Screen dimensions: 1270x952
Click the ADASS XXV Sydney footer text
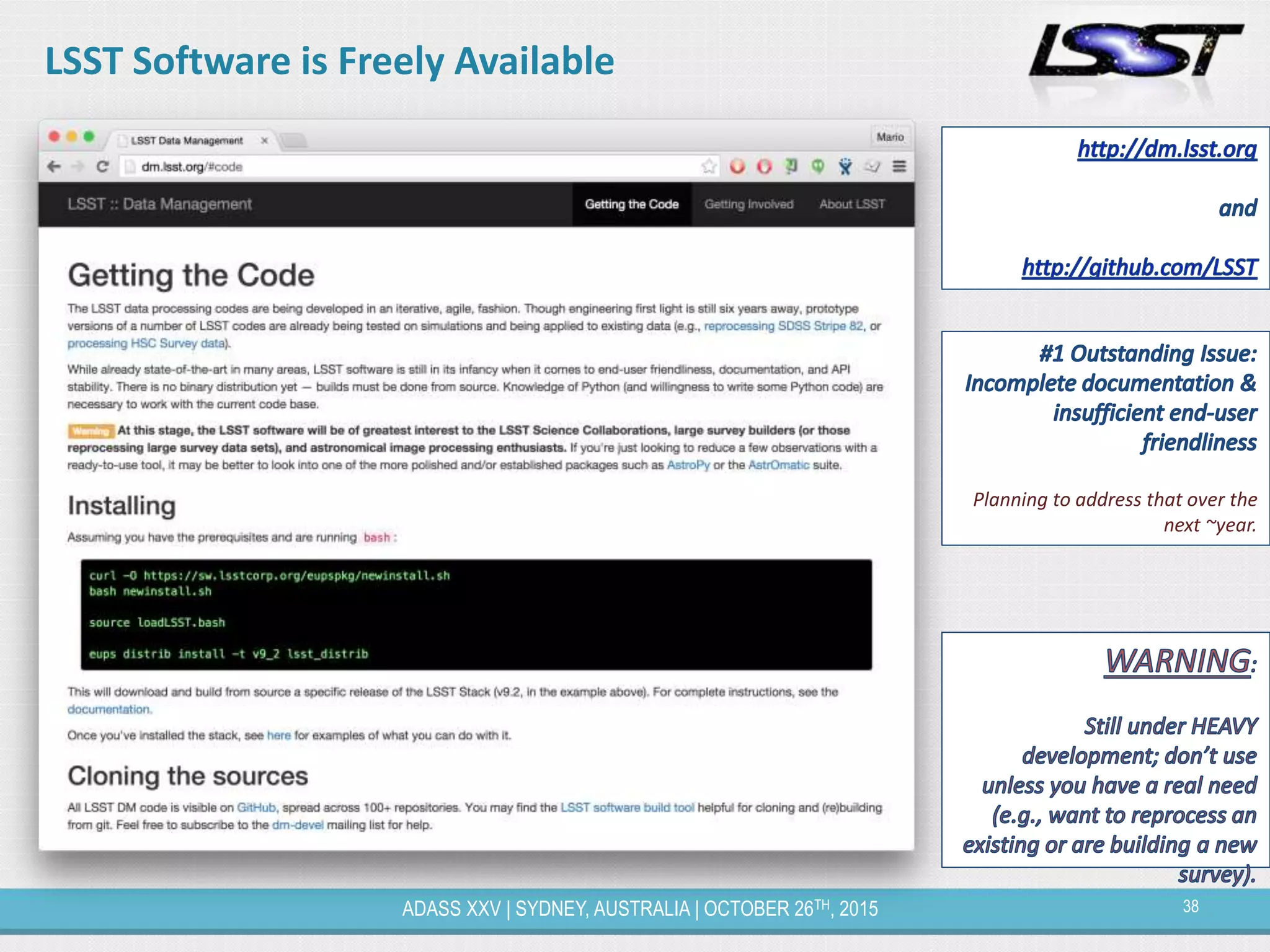[640, 909]
